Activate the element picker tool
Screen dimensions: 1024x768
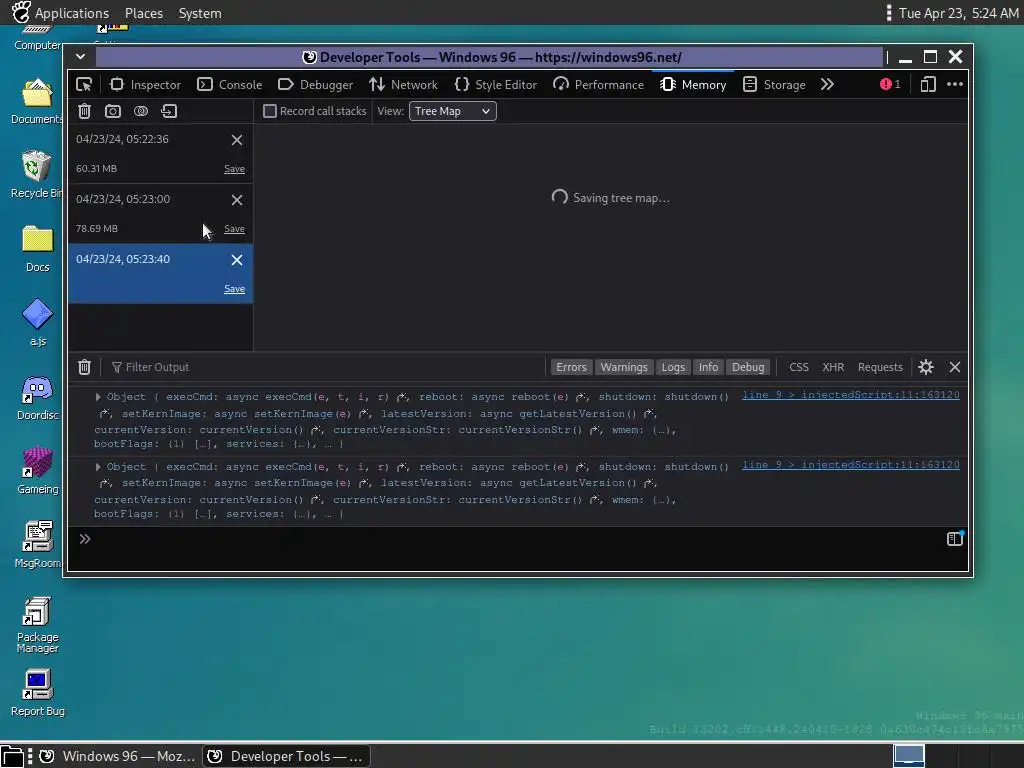[x=84, y=85]
